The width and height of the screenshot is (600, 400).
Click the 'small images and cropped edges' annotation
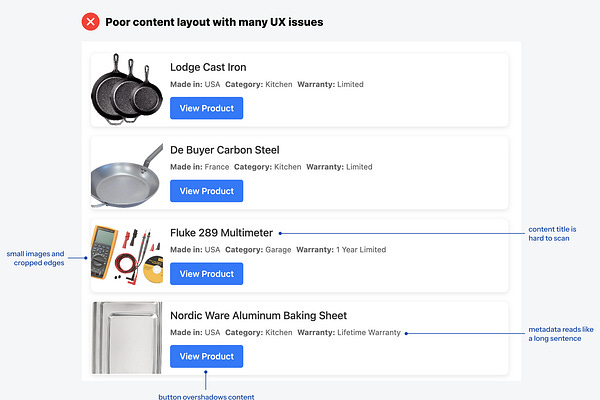coord(35,258)
